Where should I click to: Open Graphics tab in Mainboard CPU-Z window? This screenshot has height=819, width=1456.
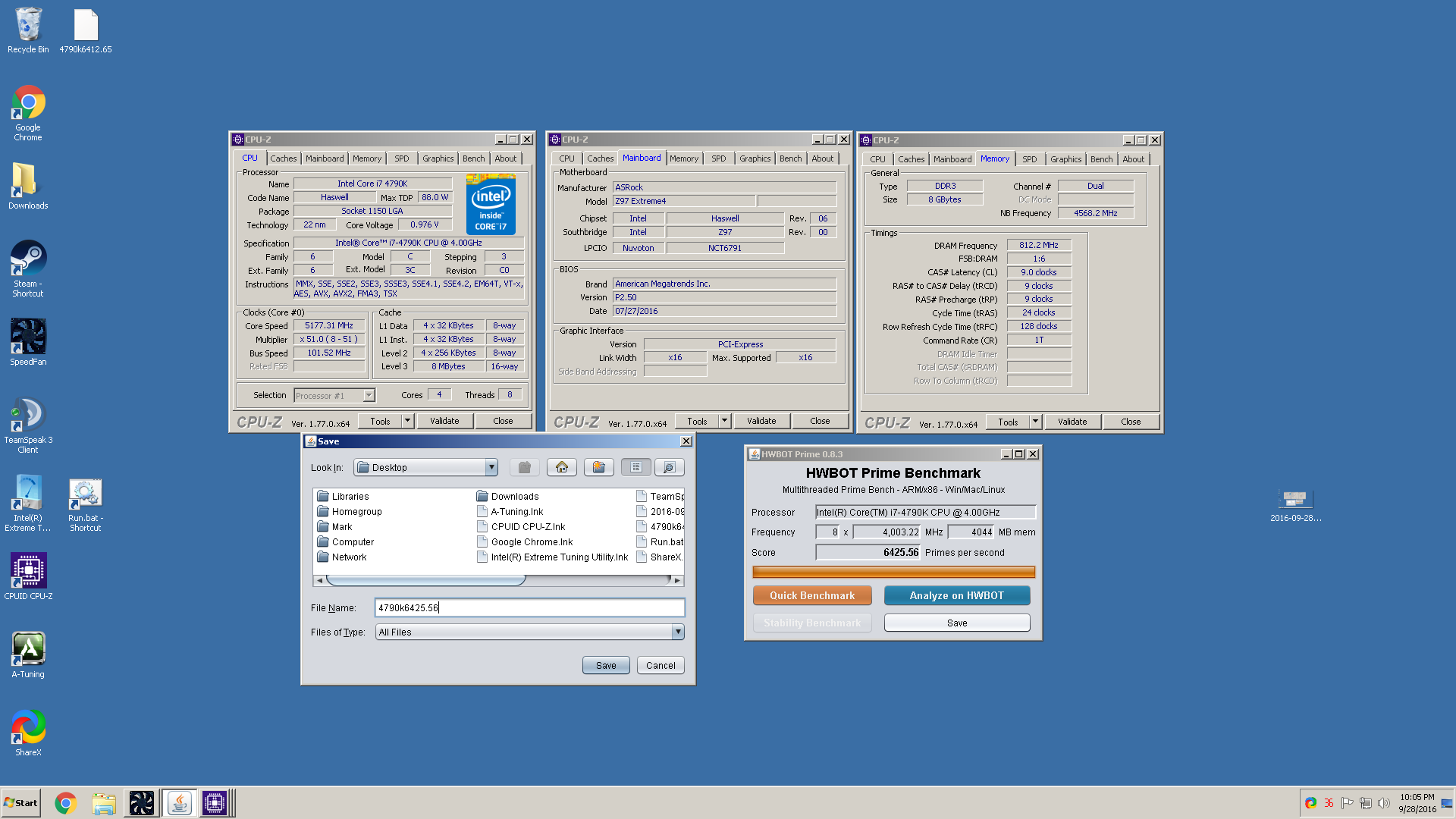point(755,158)
